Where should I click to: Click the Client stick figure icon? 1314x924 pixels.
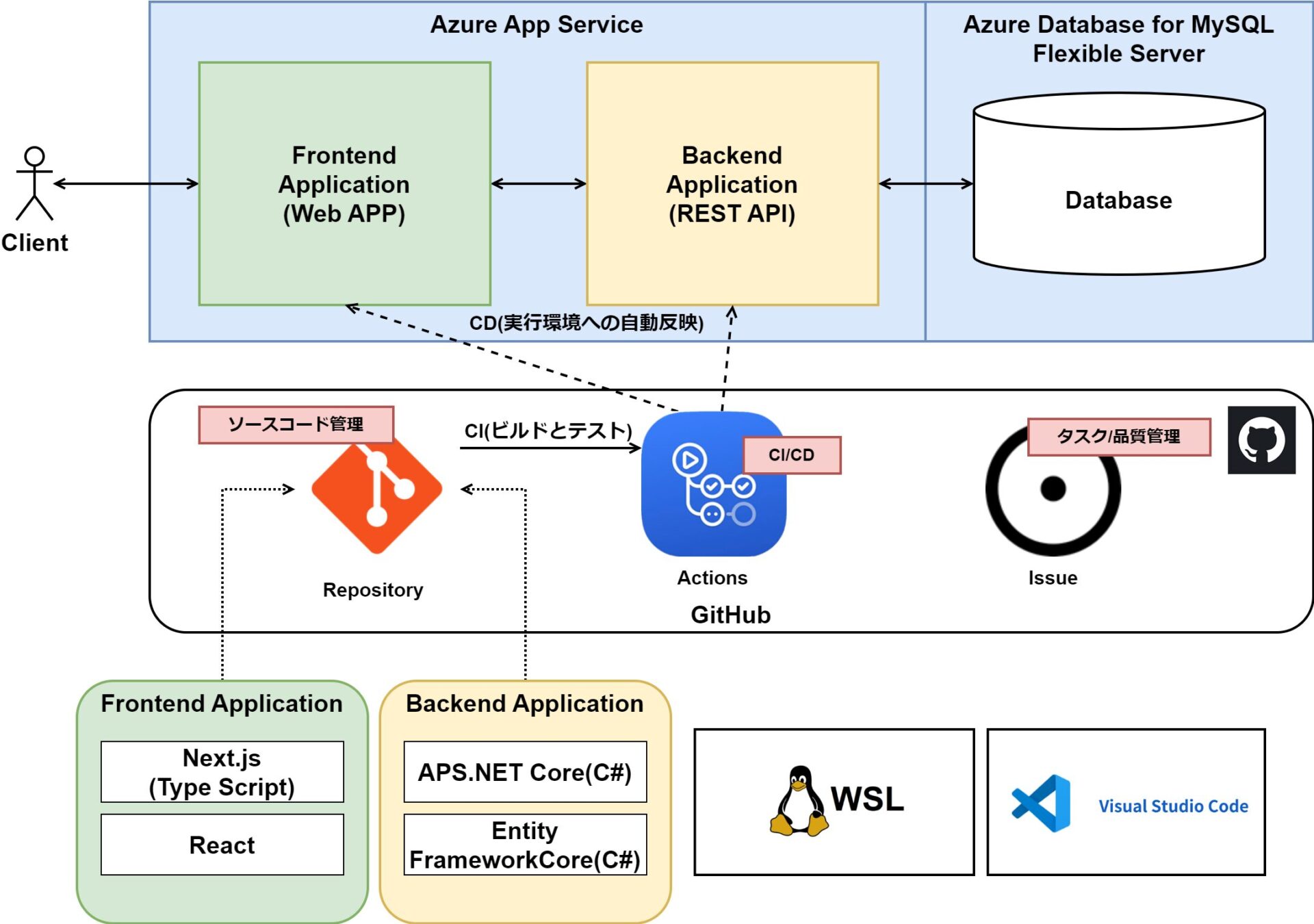(x=34, y=183)
